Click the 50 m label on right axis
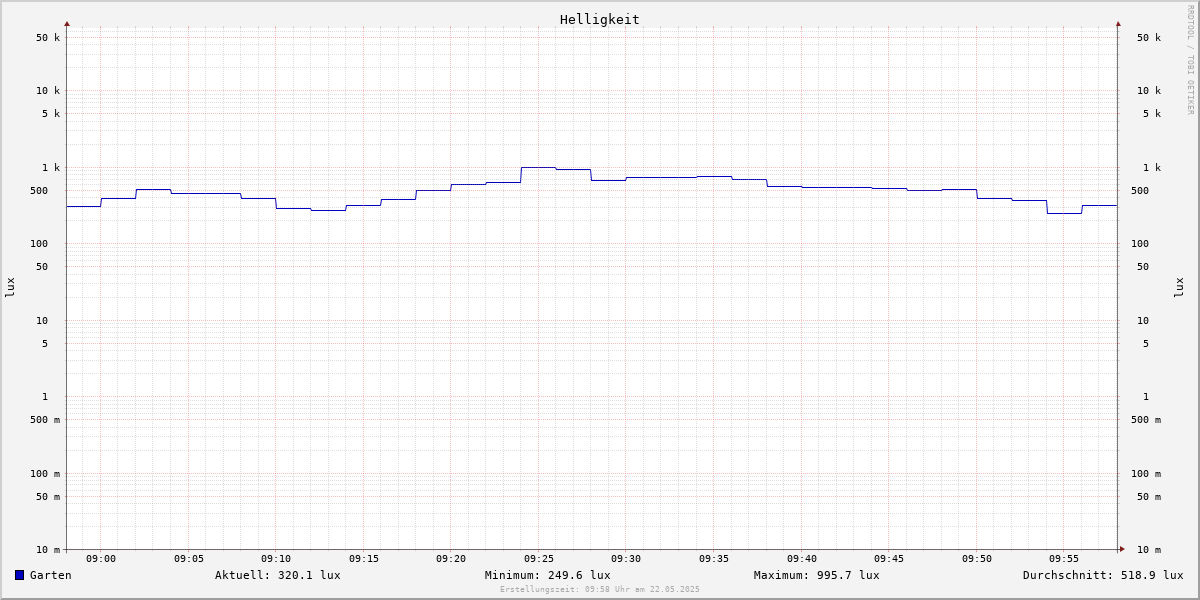 1149,497
